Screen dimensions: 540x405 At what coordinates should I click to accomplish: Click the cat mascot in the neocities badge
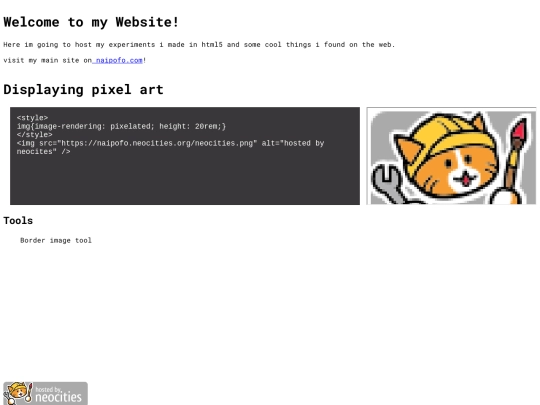coord(18,393)
